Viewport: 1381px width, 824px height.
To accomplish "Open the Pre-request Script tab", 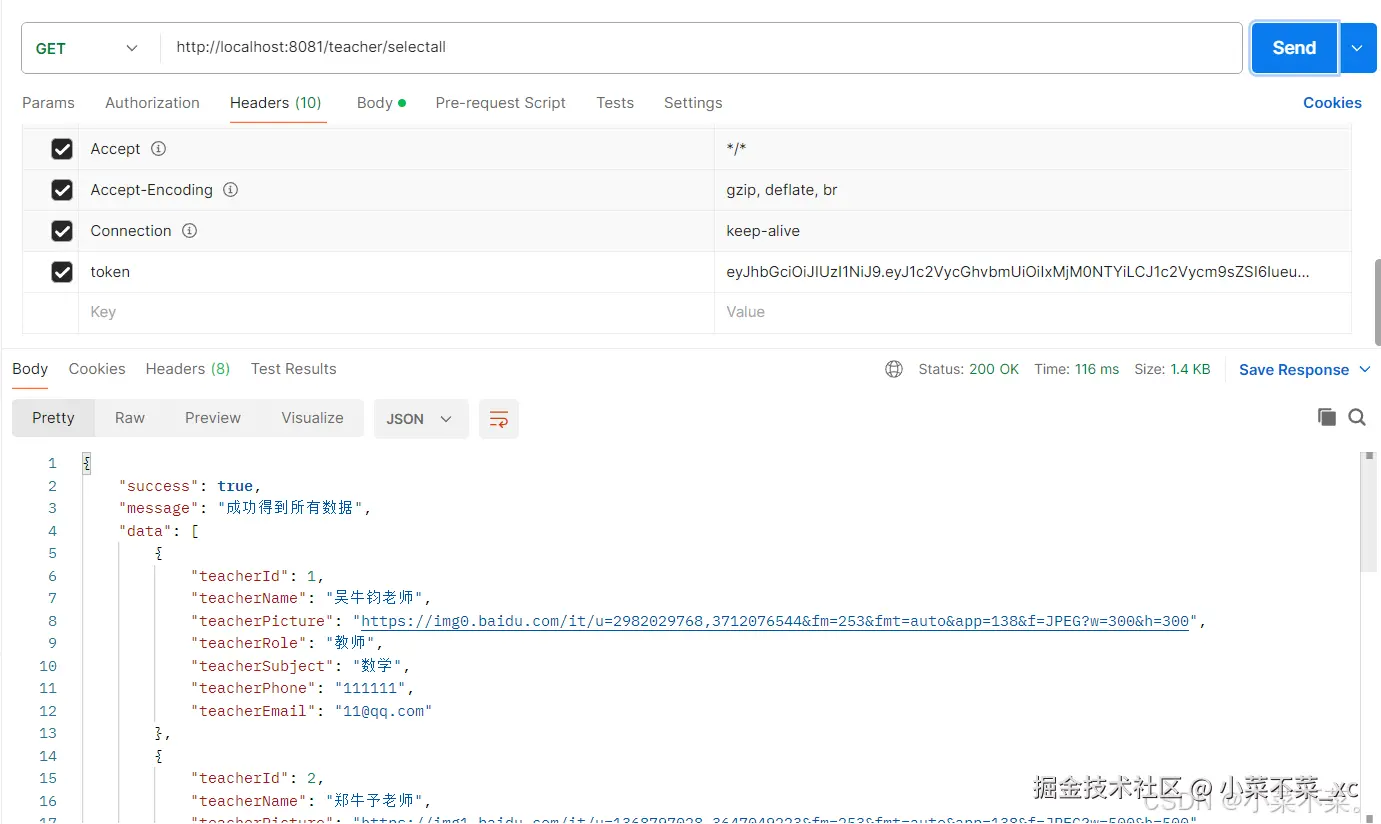I will coord(500,103).
